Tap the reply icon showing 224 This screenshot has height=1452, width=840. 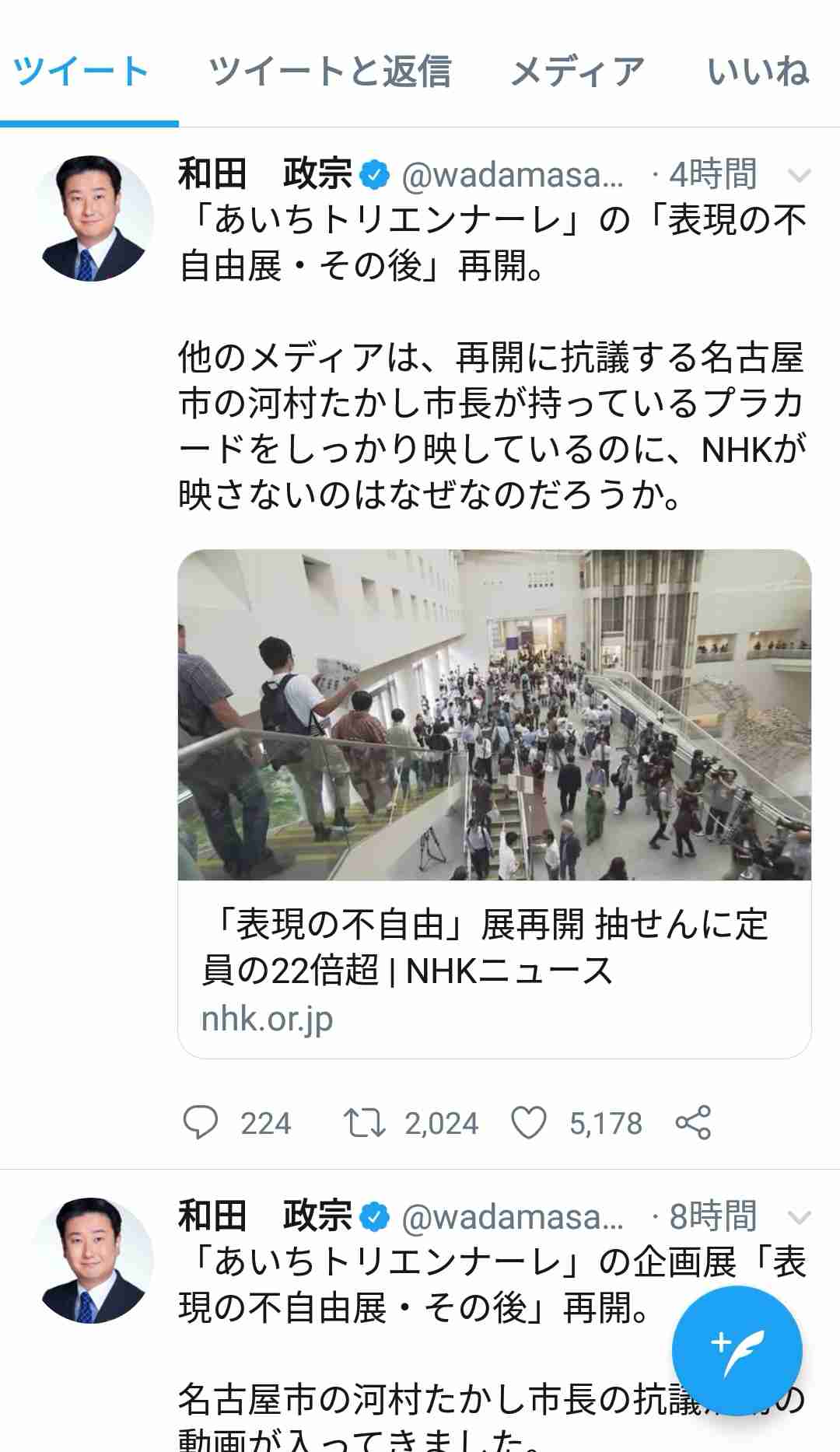201,1123
